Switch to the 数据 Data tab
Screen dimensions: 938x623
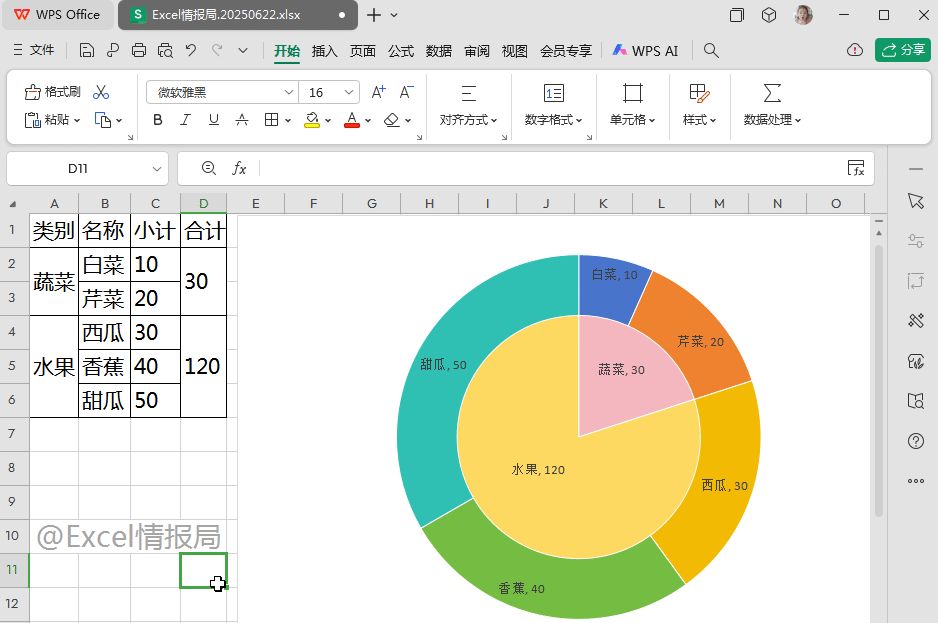[438, 51]
